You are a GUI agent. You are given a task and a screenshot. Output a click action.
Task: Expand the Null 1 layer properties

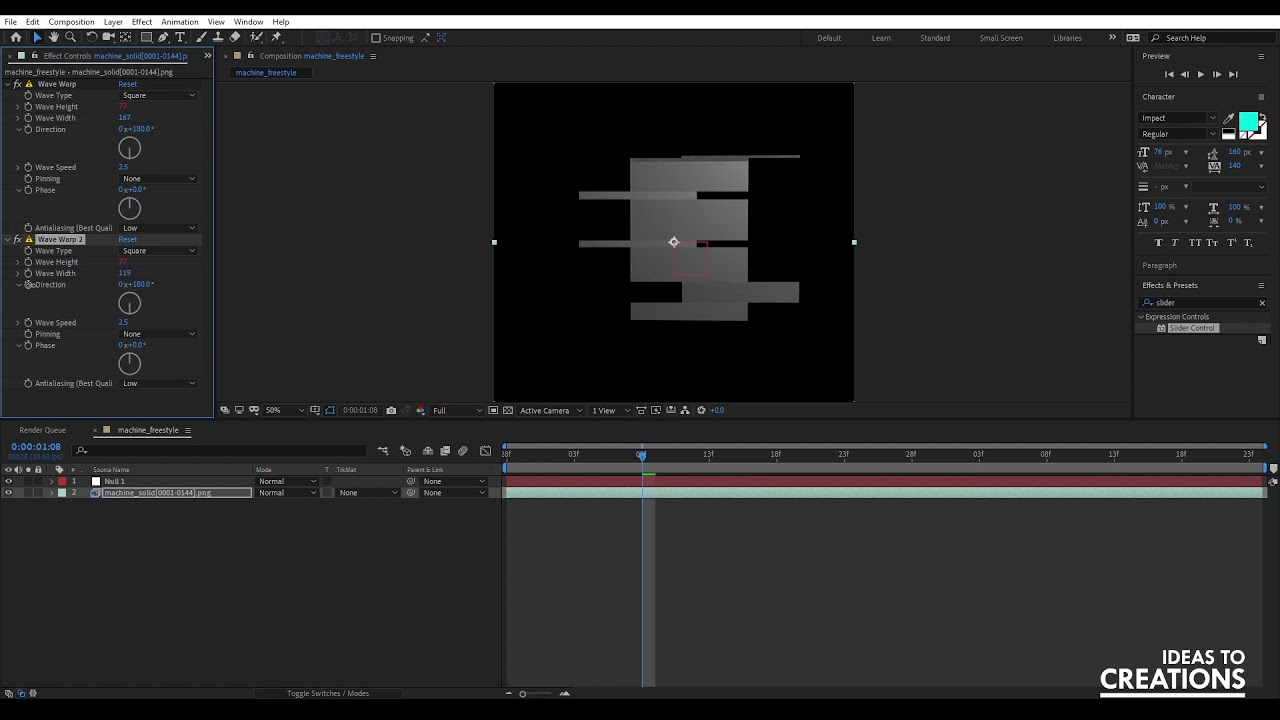pos(51,482)
